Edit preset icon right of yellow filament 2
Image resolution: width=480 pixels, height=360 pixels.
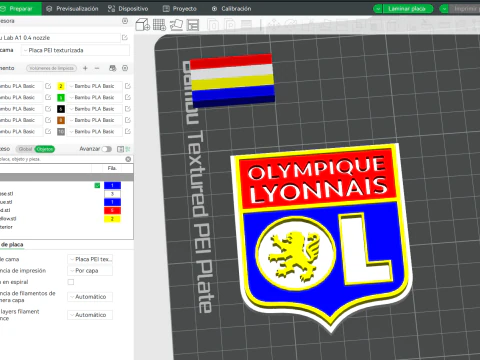pos(128,86)
